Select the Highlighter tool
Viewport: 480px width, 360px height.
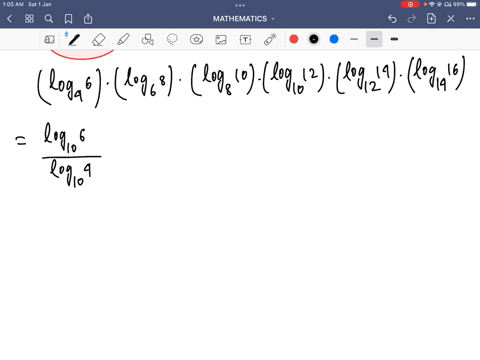point(123,39)
